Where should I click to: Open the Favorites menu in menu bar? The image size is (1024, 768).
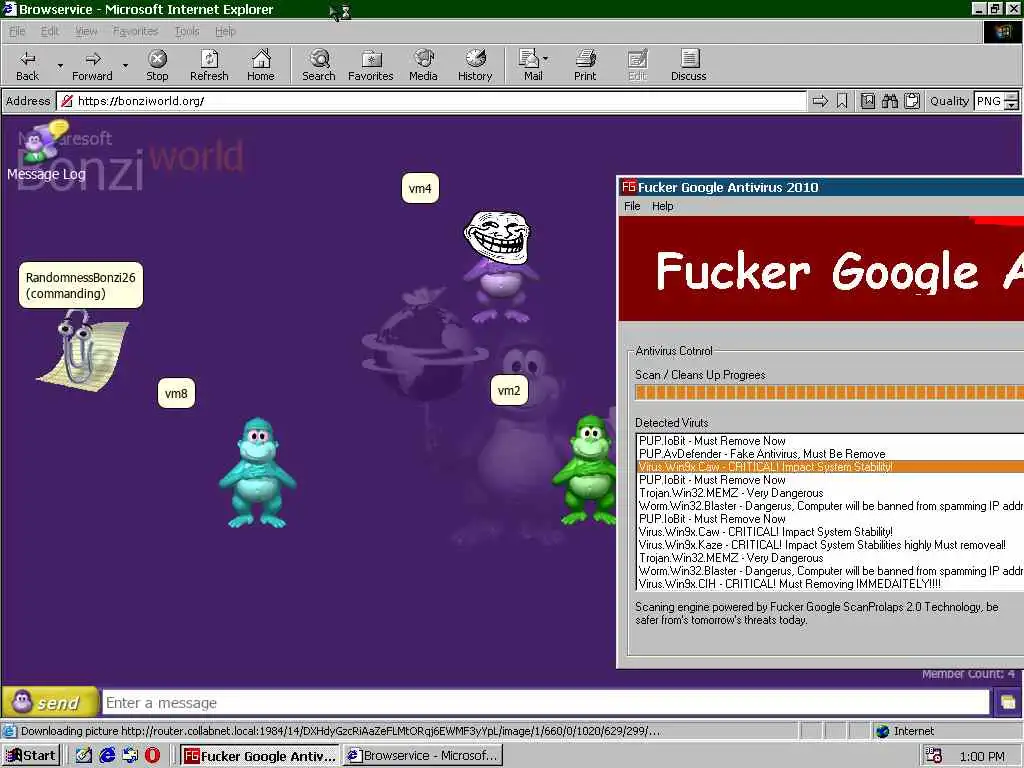(x=135, y=31)
